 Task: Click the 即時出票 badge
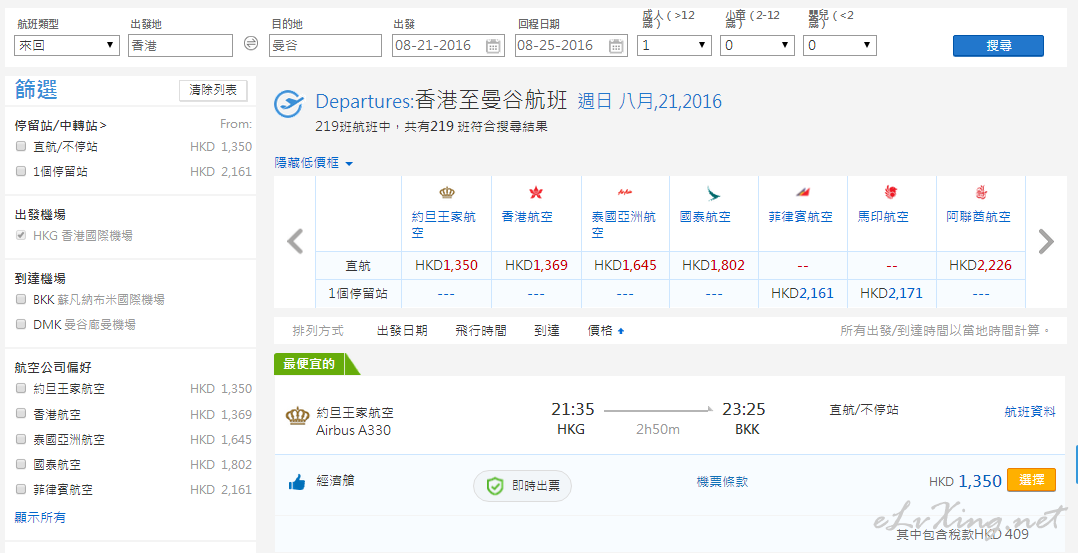pos(522,486)
